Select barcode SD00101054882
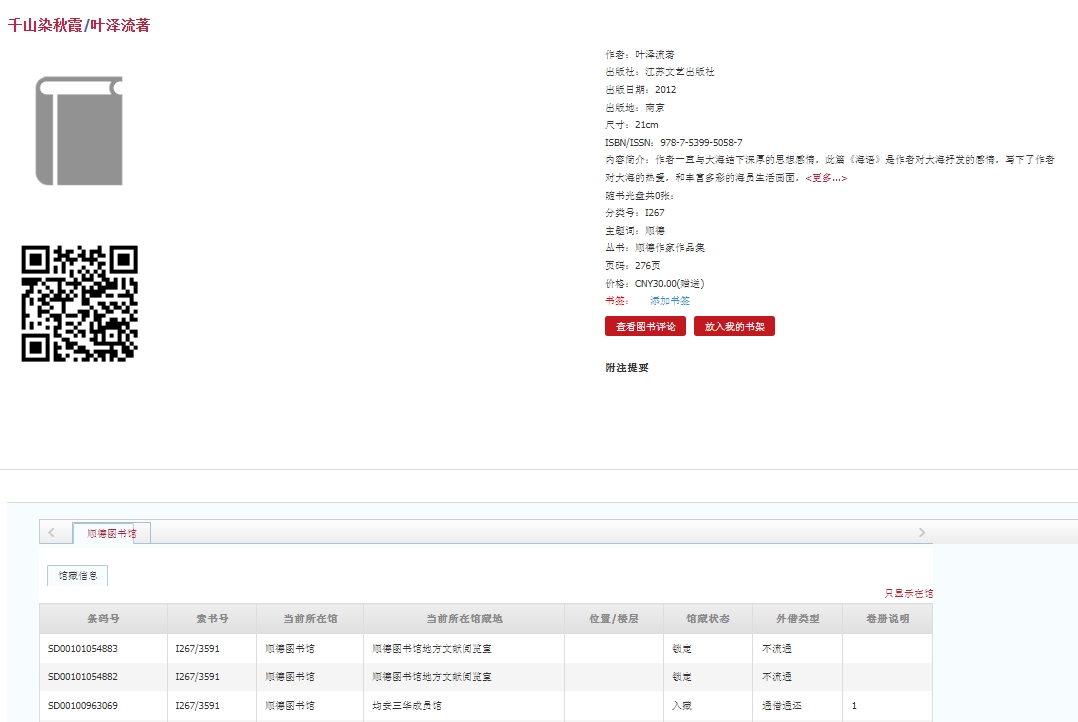This screenshot has width=1078, height=722. point(82,677)
